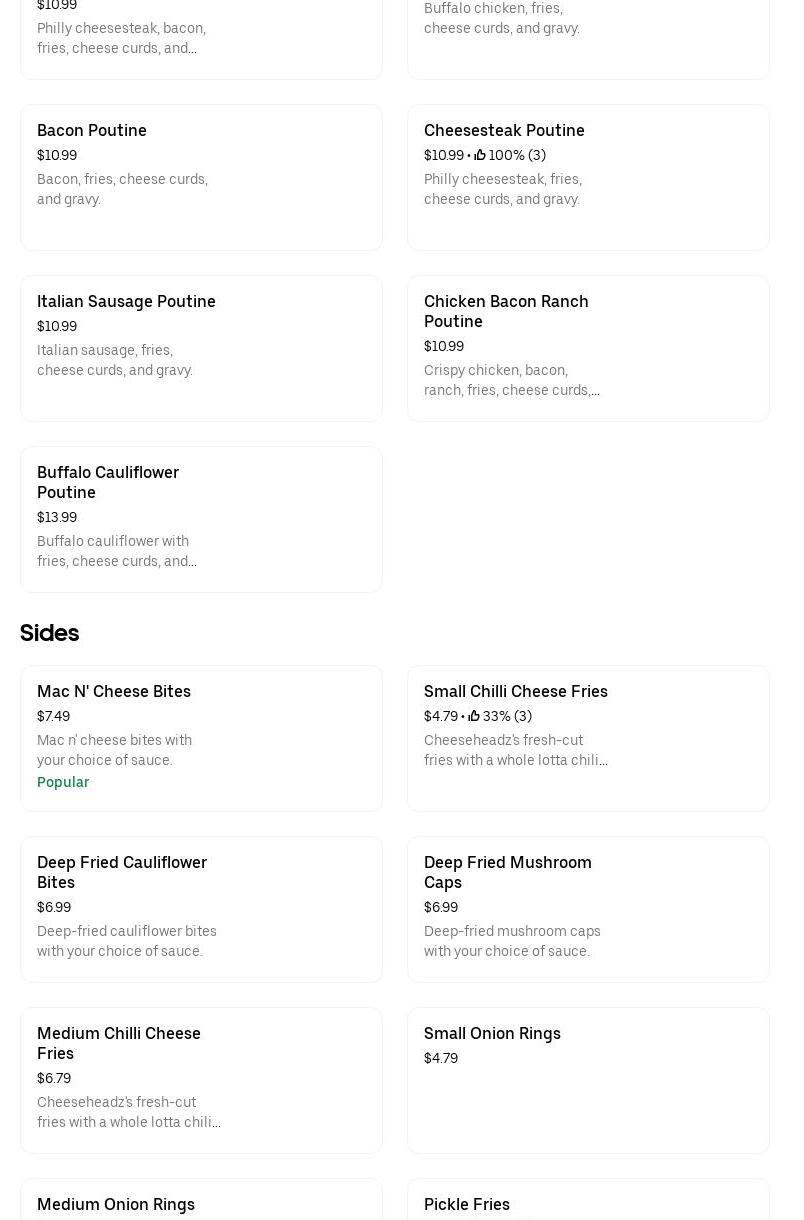Image resolution: width=804 pixels, height=1220 pixels.
Task: Click the Sides section heading
Action: 49,633
